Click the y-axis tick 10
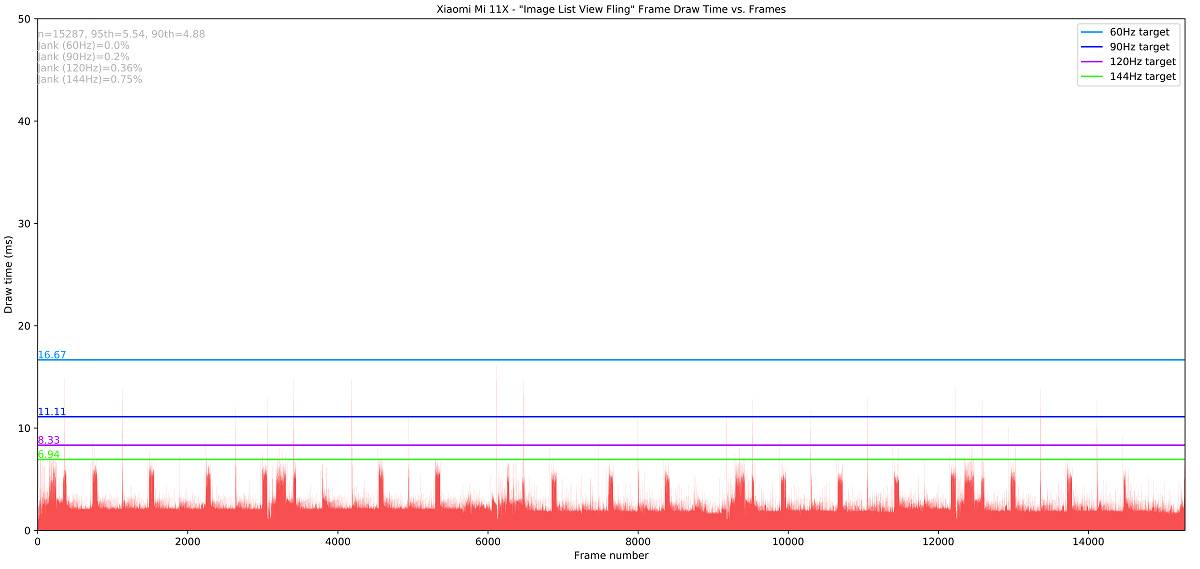This screenshot has width=1200, height=569. click(24, 428)
